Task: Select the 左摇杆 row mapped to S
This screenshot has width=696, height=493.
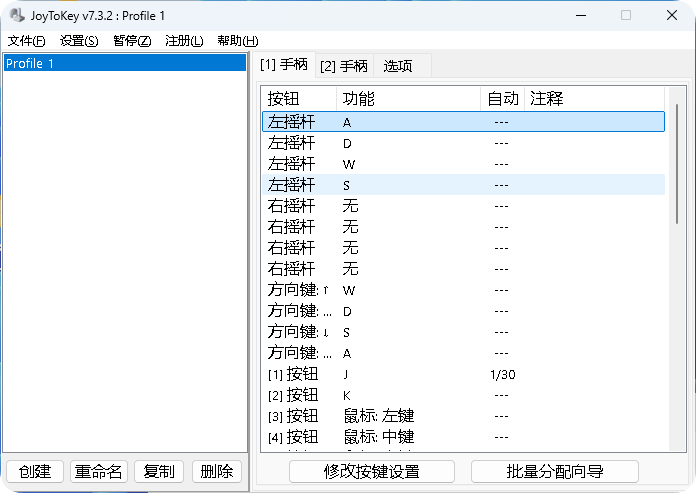Action: [x=463, y=185]
